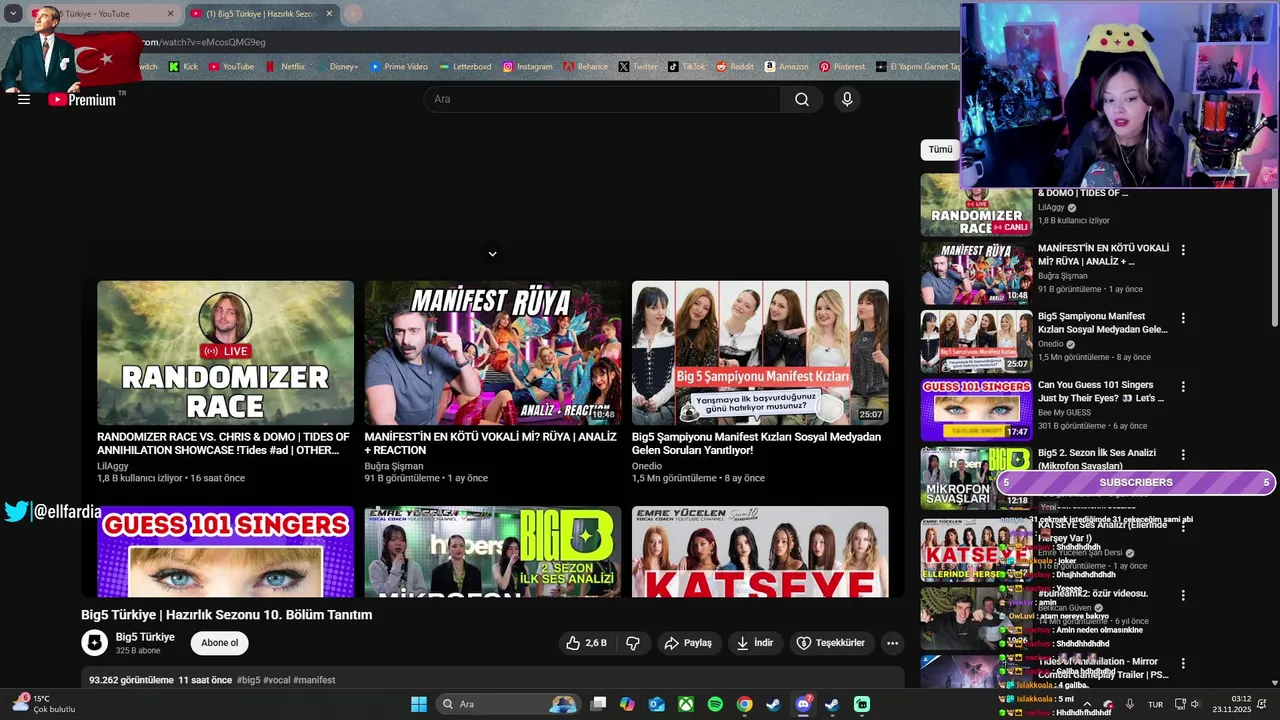This screenshot has width=1280, height=720.
Task: Click the taskbar 'Ara' search box
Action: [508, 704]
